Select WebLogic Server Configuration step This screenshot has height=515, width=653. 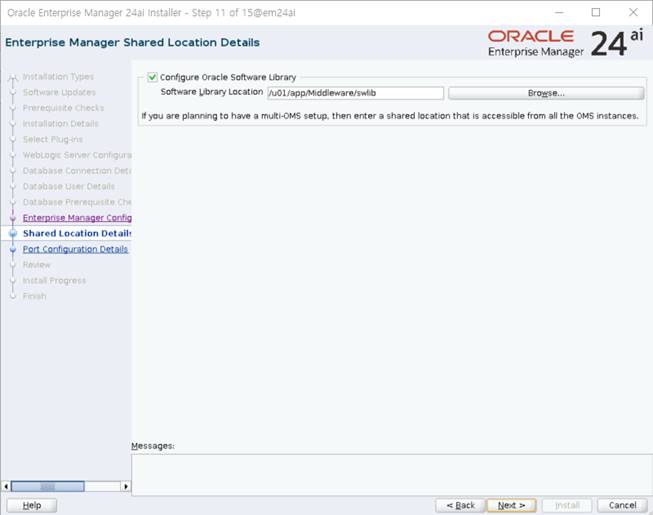coord(77,155)
